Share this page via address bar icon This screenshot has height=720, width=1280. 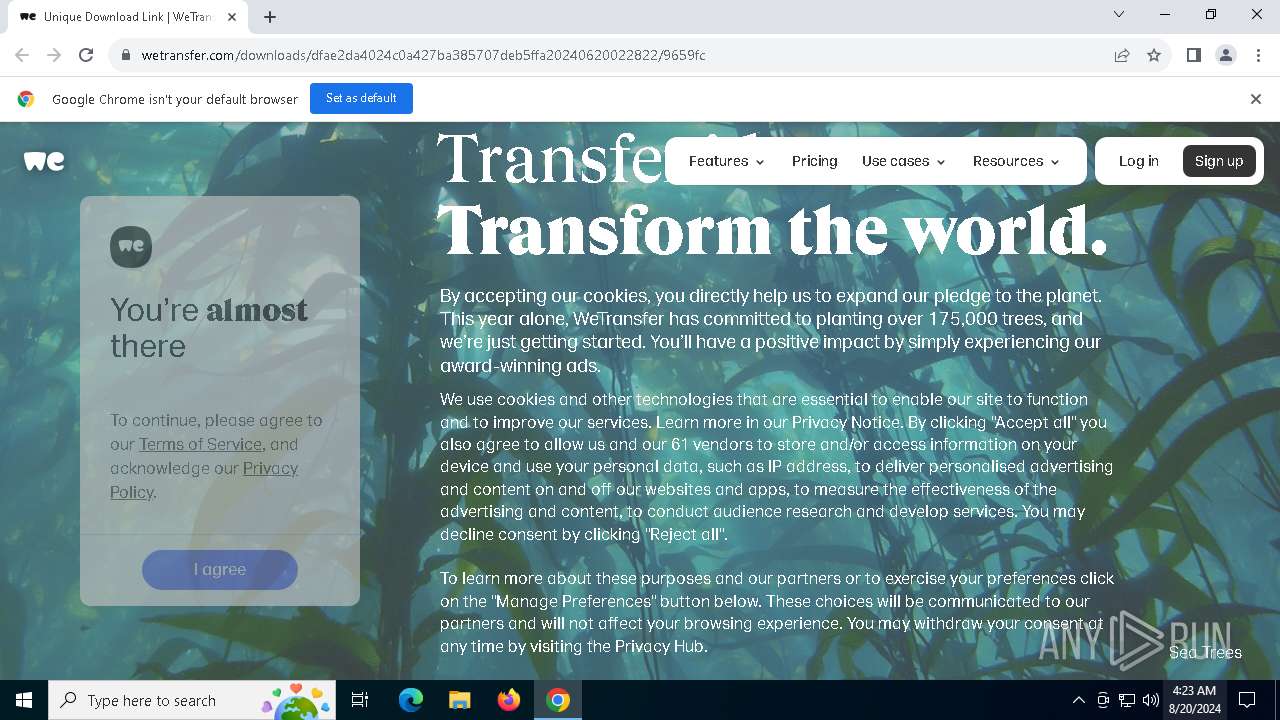1122,55
